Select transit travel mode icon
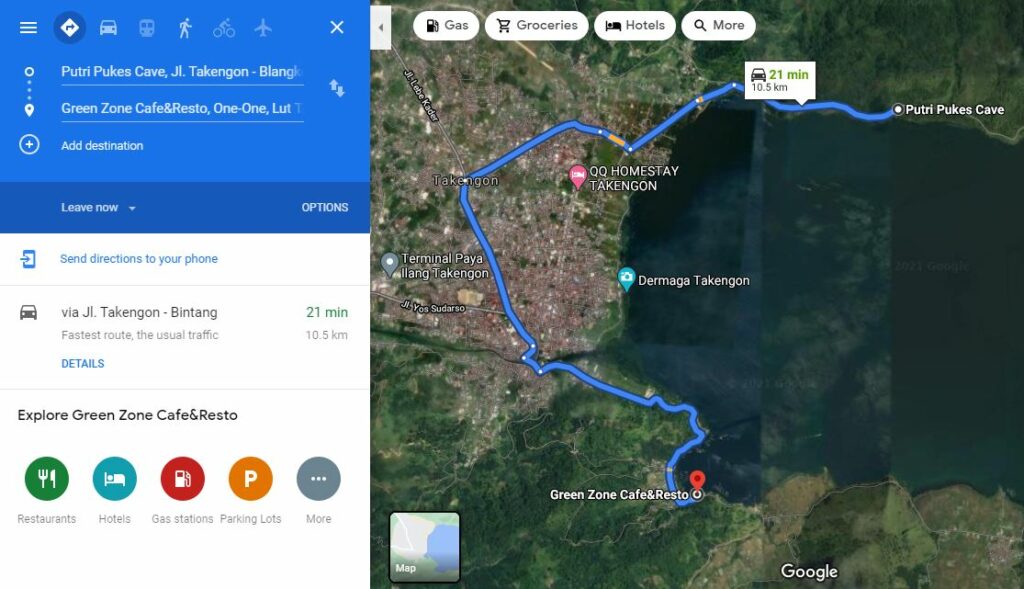This screenshot has width=1024, height=589. pyautogui.click(x=147, y=27)
